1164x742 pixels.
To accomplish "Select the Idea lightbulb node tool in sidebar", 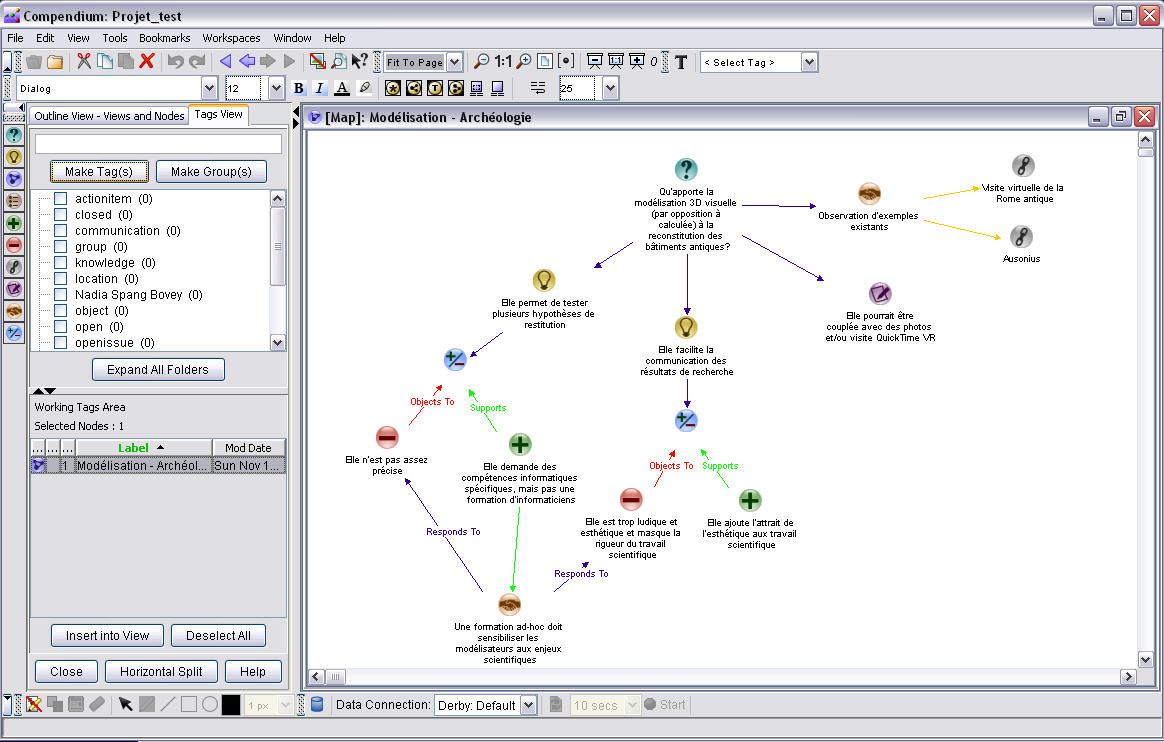I will pos(14,157).
